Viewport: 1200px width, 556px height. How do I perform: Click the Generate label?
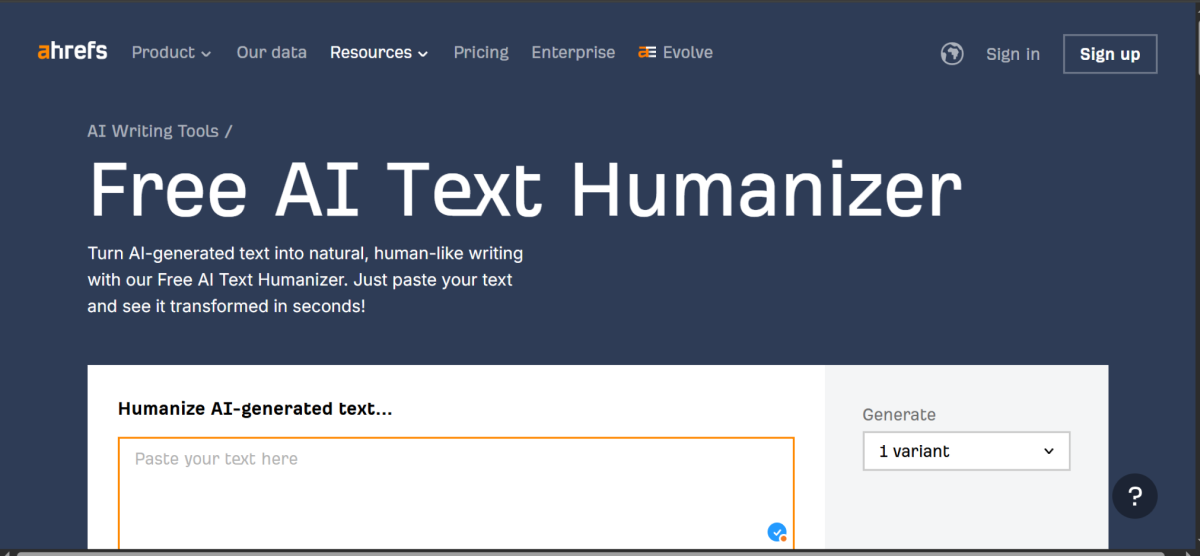click(x=899, y=414)
